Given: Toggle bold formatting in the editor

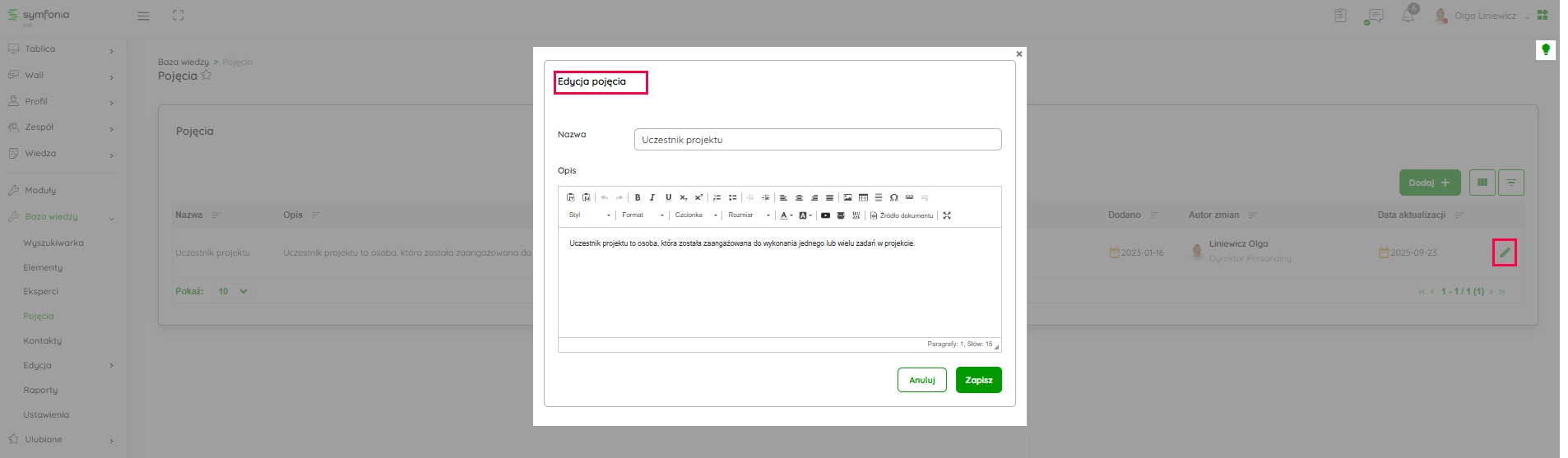Looking at the screenshot, I should (x=638, y=197).
